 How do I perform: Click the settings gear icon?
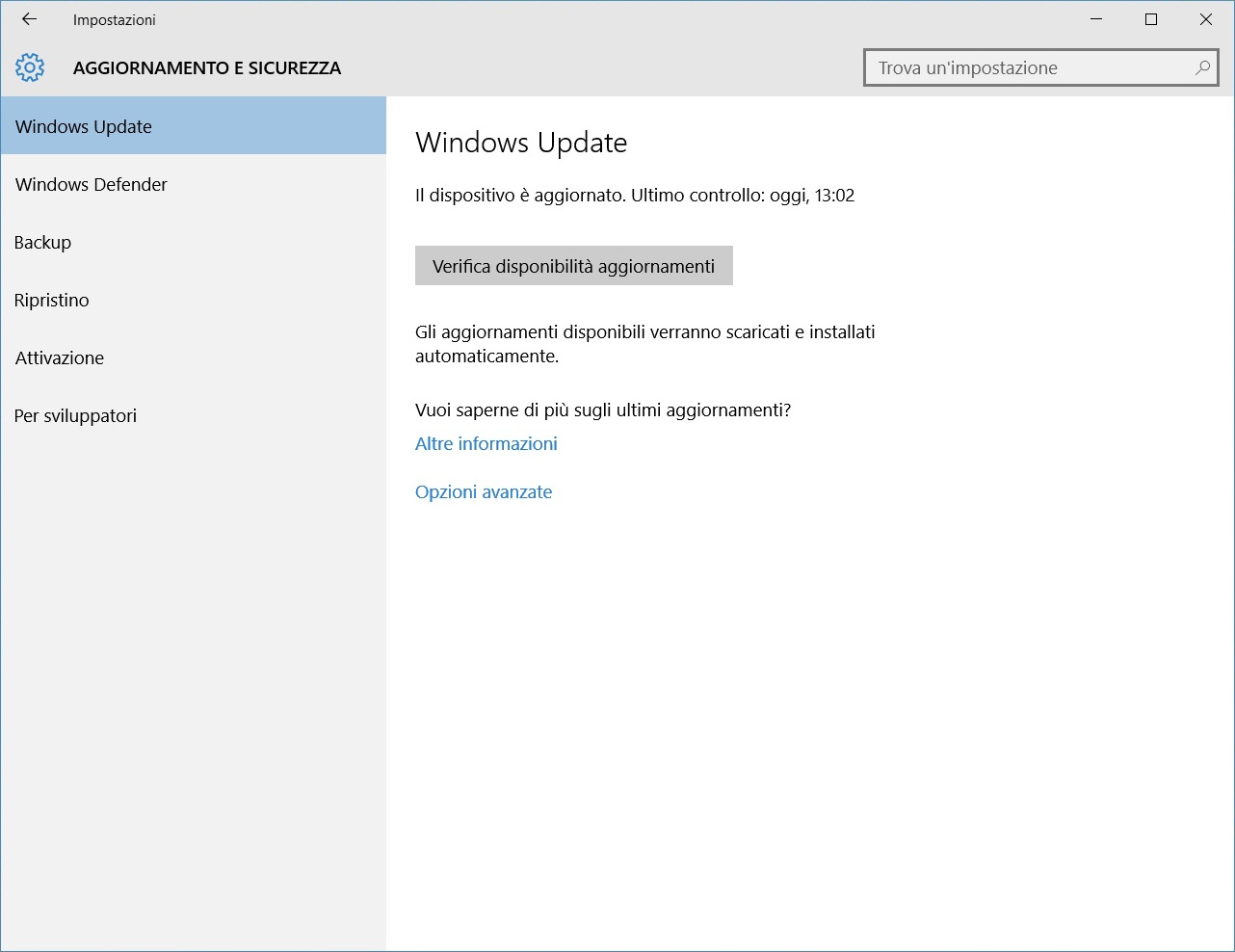coord(30,67)
